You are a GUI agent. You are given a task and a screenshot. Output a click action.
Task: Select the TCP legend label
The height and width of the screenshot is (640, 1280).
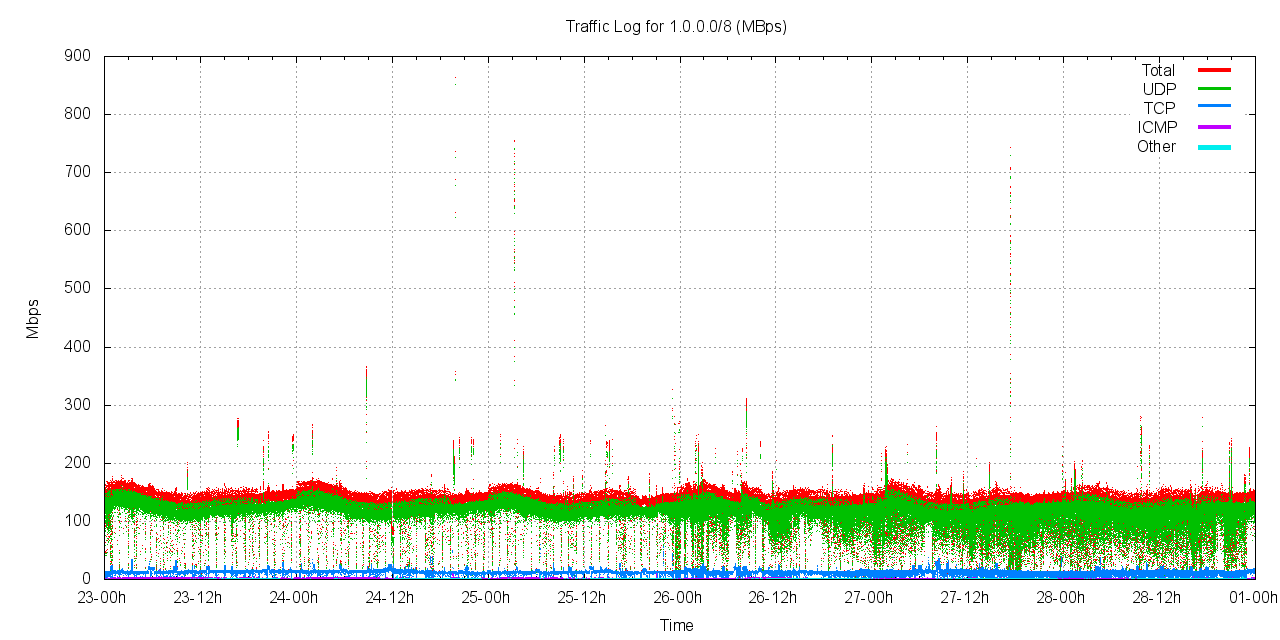(x=1159, y=108)
